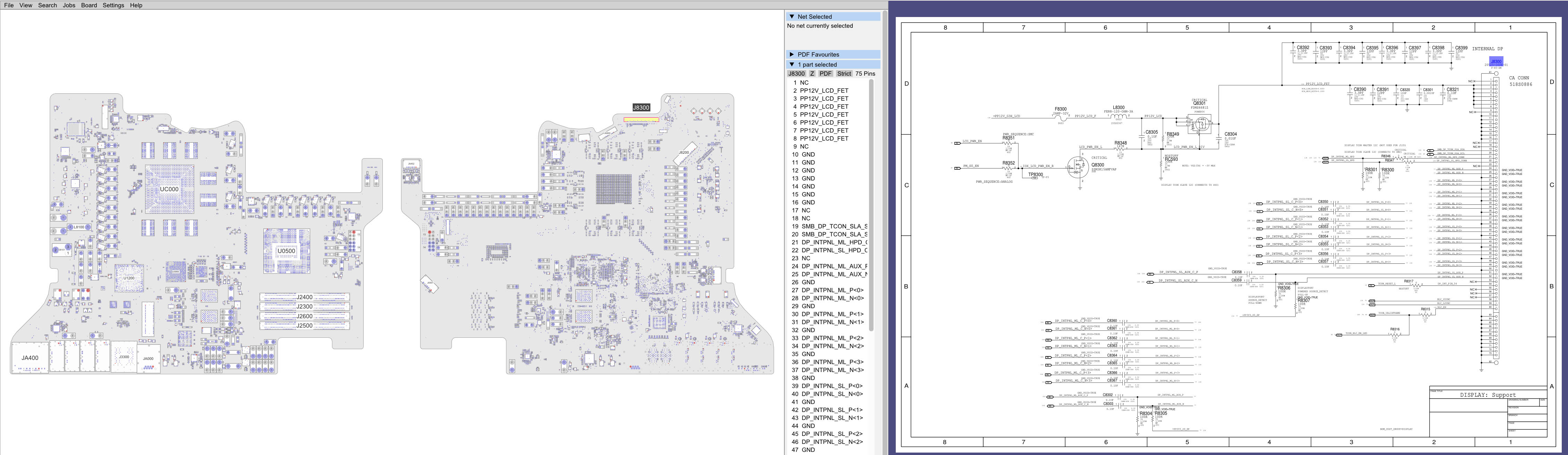Select pin 33 DP_INTPNL_ML_P<2>
The image size is (1568, 455).
point(828,338)
